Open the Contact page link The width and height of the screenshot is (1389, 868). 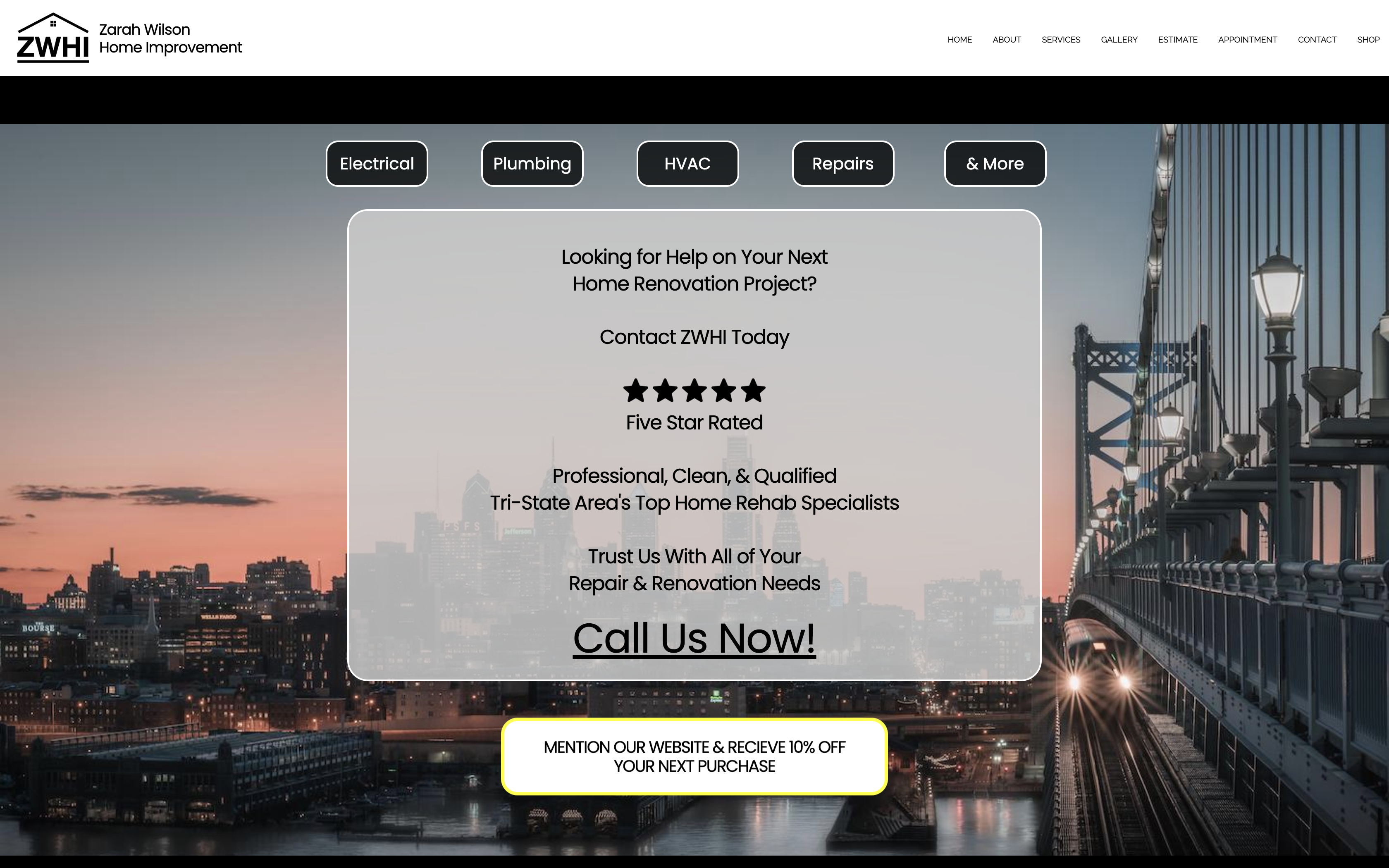1317,40
